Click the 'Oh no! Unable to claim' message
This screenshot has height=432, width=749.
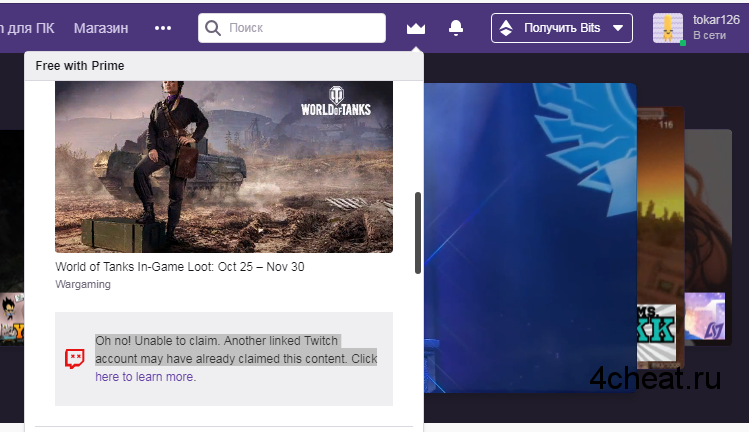tap(236, 350)
